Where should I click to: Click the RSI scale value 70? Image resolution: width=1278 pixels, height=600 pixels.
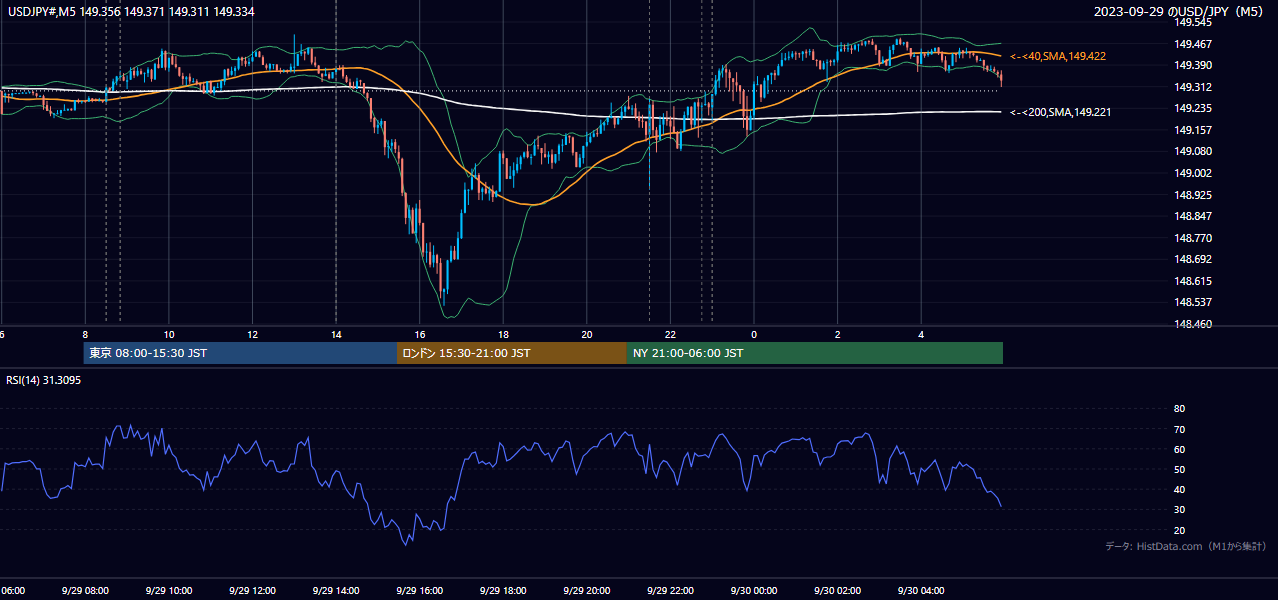point(1179,429)
